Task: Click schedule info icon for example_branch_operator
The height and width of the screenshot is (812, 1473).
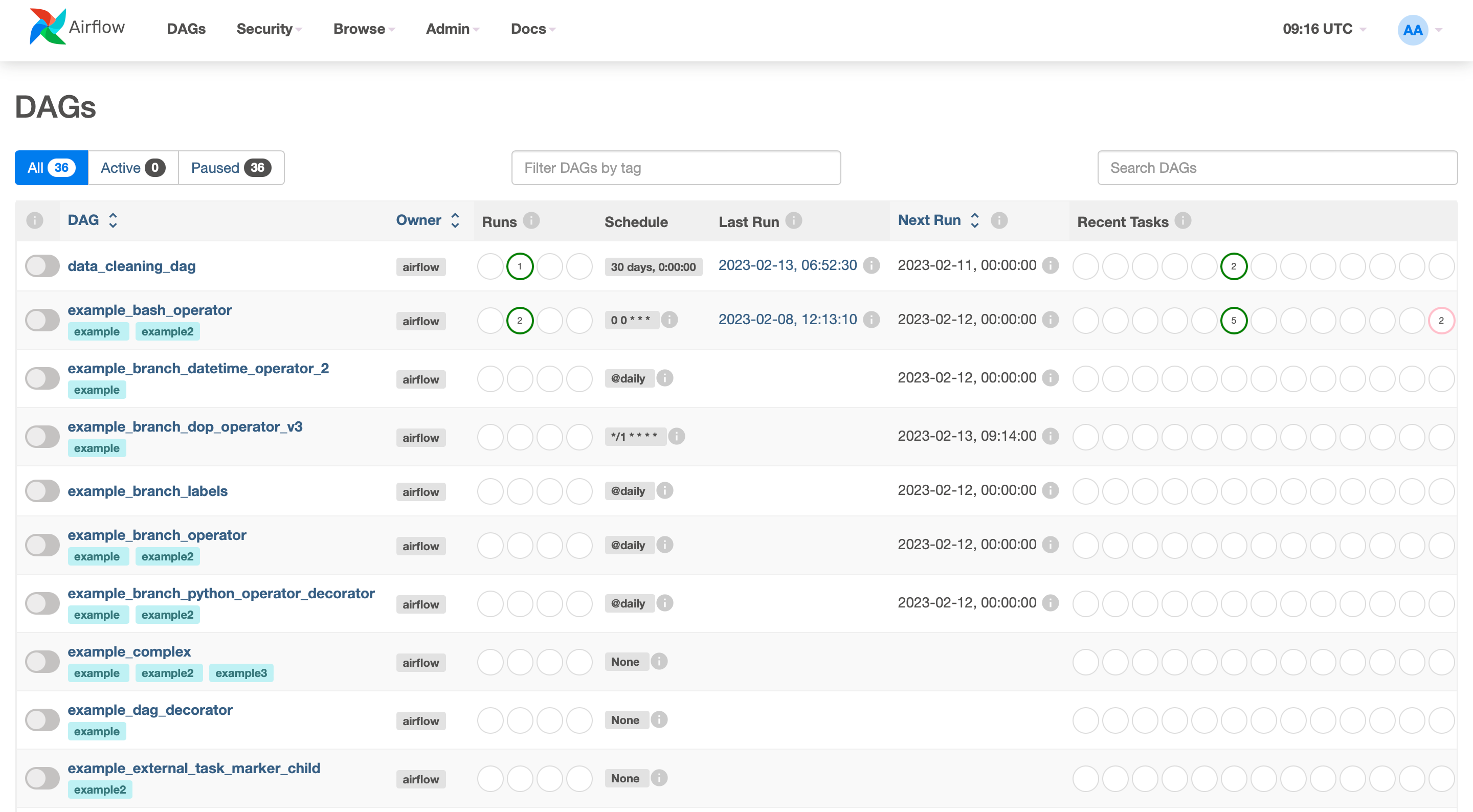Action: coord(665,545)
